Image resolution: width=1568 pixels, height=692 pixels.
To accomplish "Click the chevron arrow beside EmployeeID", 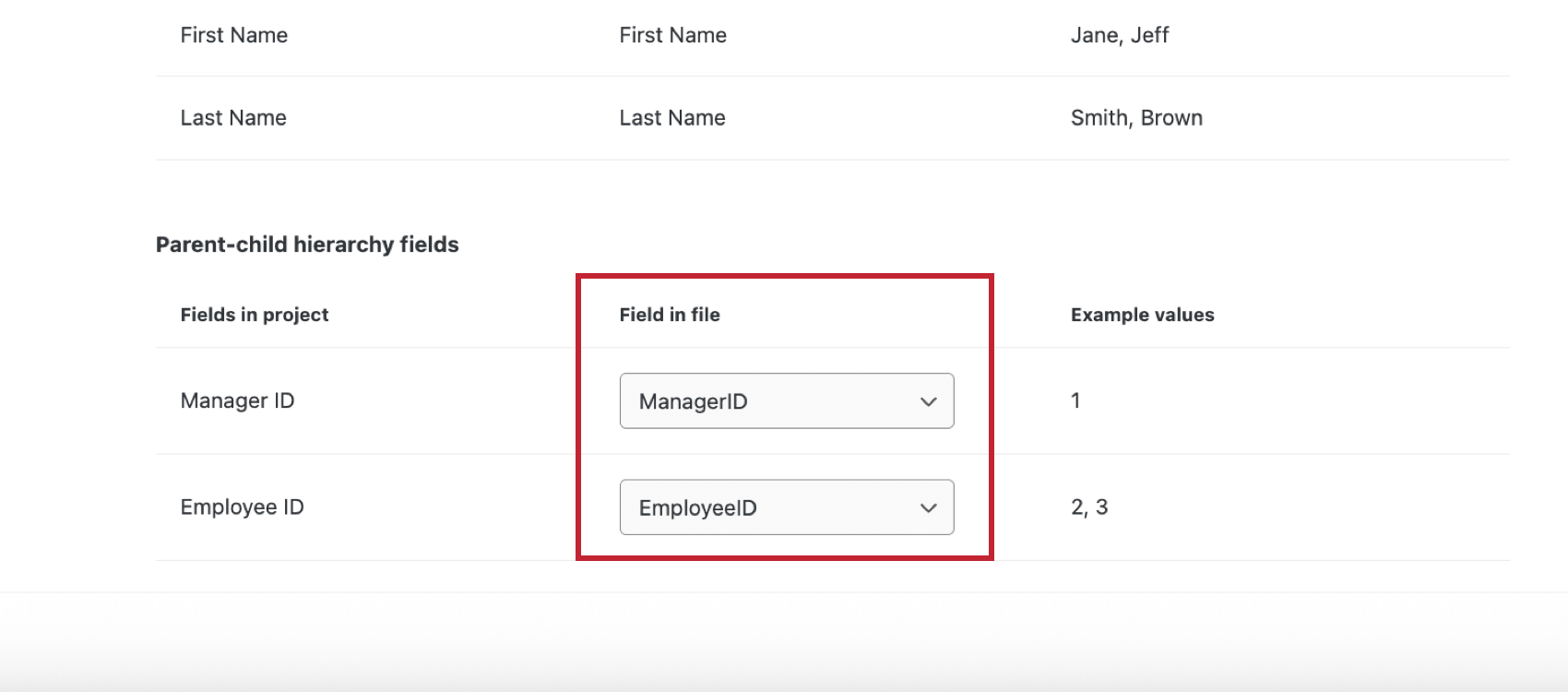I will [x=929, y=507].
